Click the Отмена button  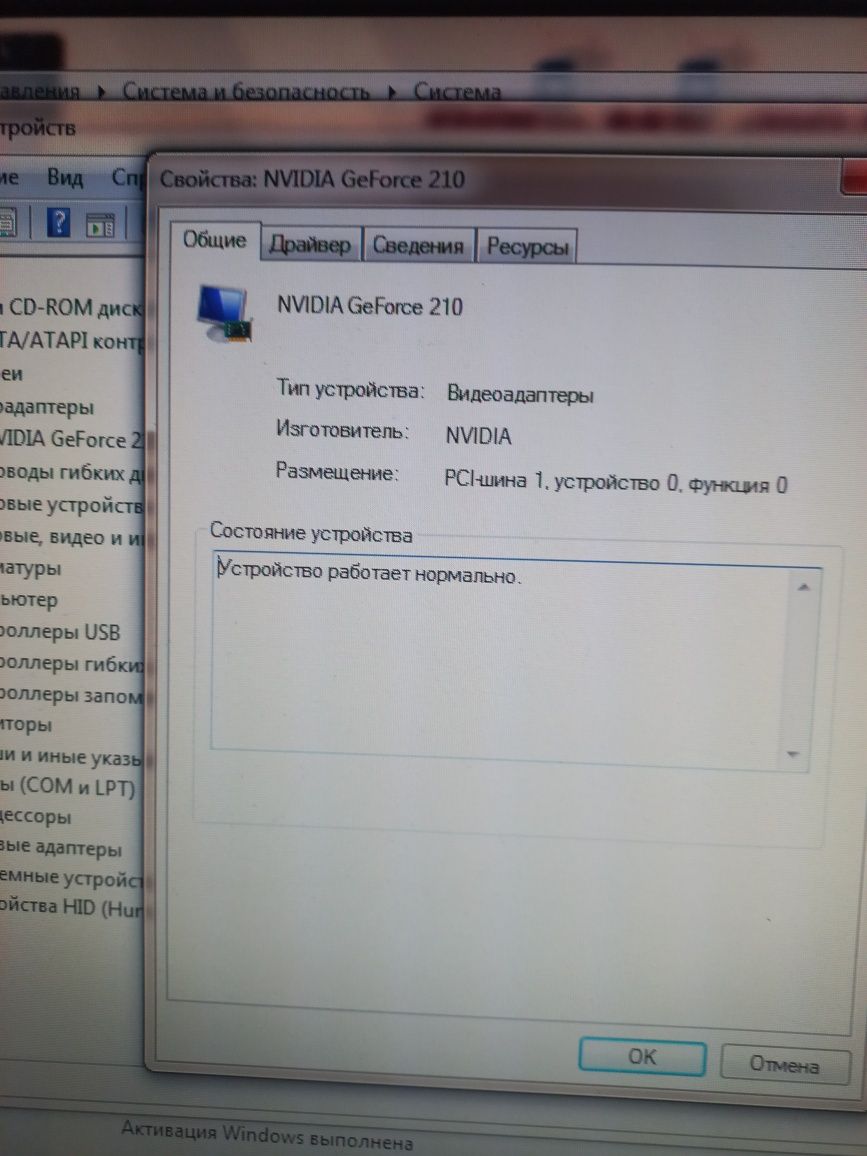pyautogui.click(x=784, y=1064)
